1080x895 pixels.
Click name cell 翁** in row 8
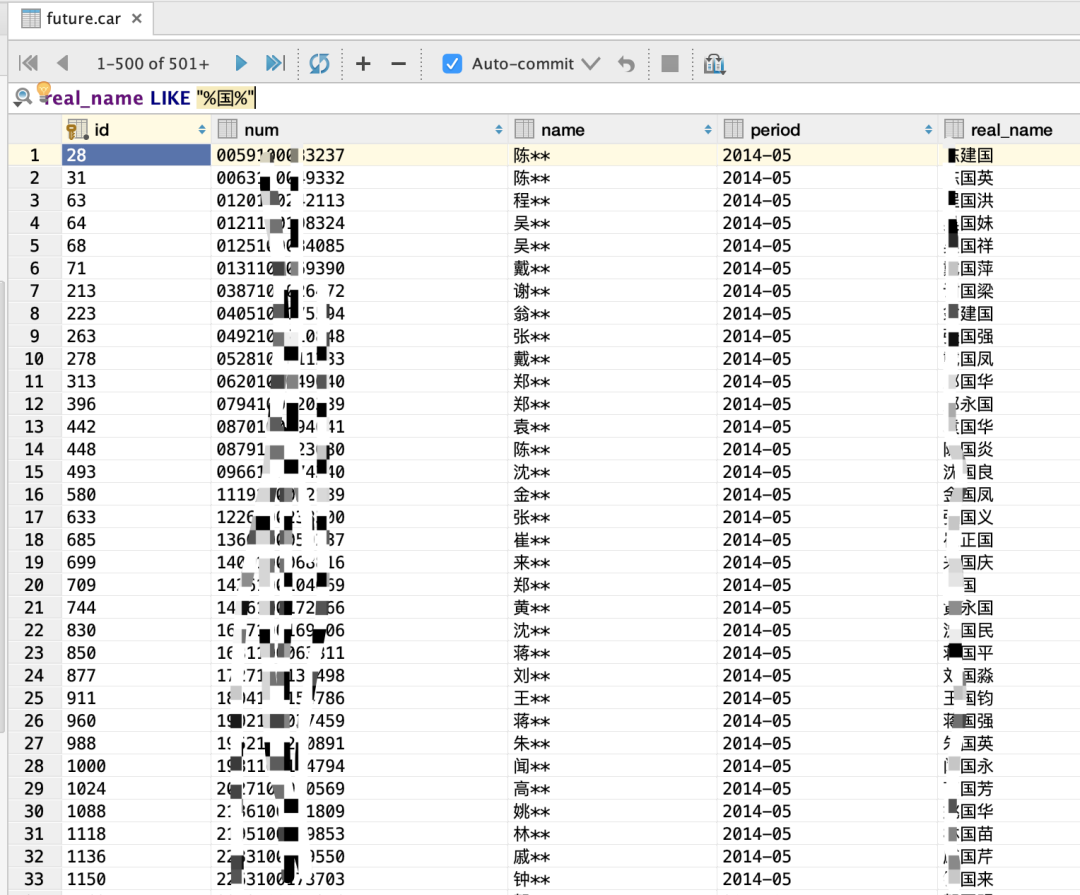coord(613,313)
